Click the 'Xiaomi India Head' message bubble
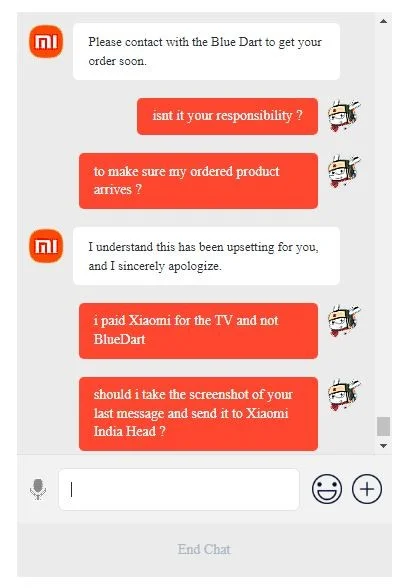418x588 pixels. click(x=198, y=414)
